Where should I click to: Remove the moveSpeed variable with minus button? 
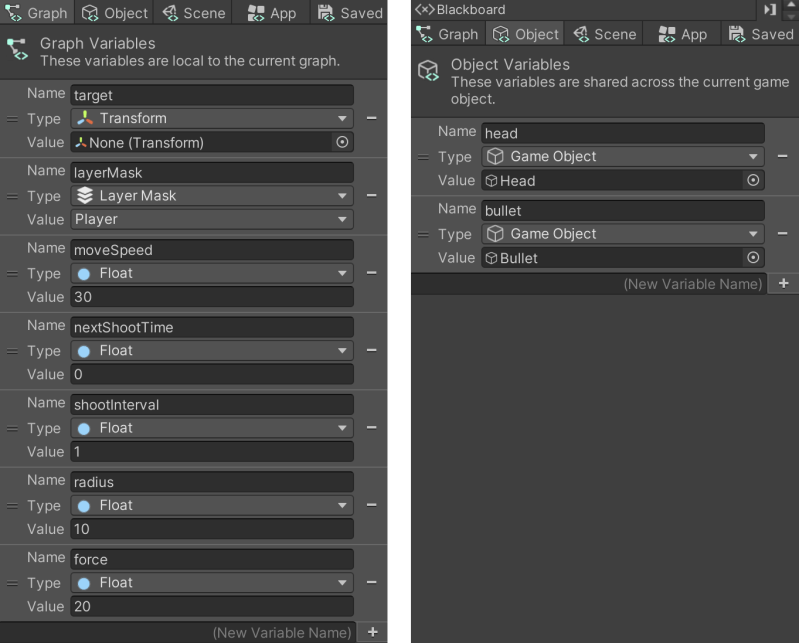pyautogui.click(x=371, y=273)
